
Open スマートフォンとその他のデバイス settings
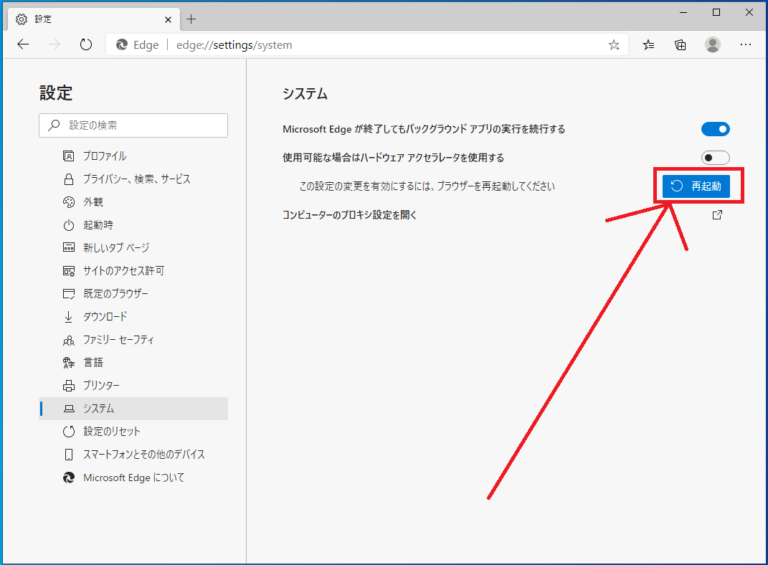point(133,454)
